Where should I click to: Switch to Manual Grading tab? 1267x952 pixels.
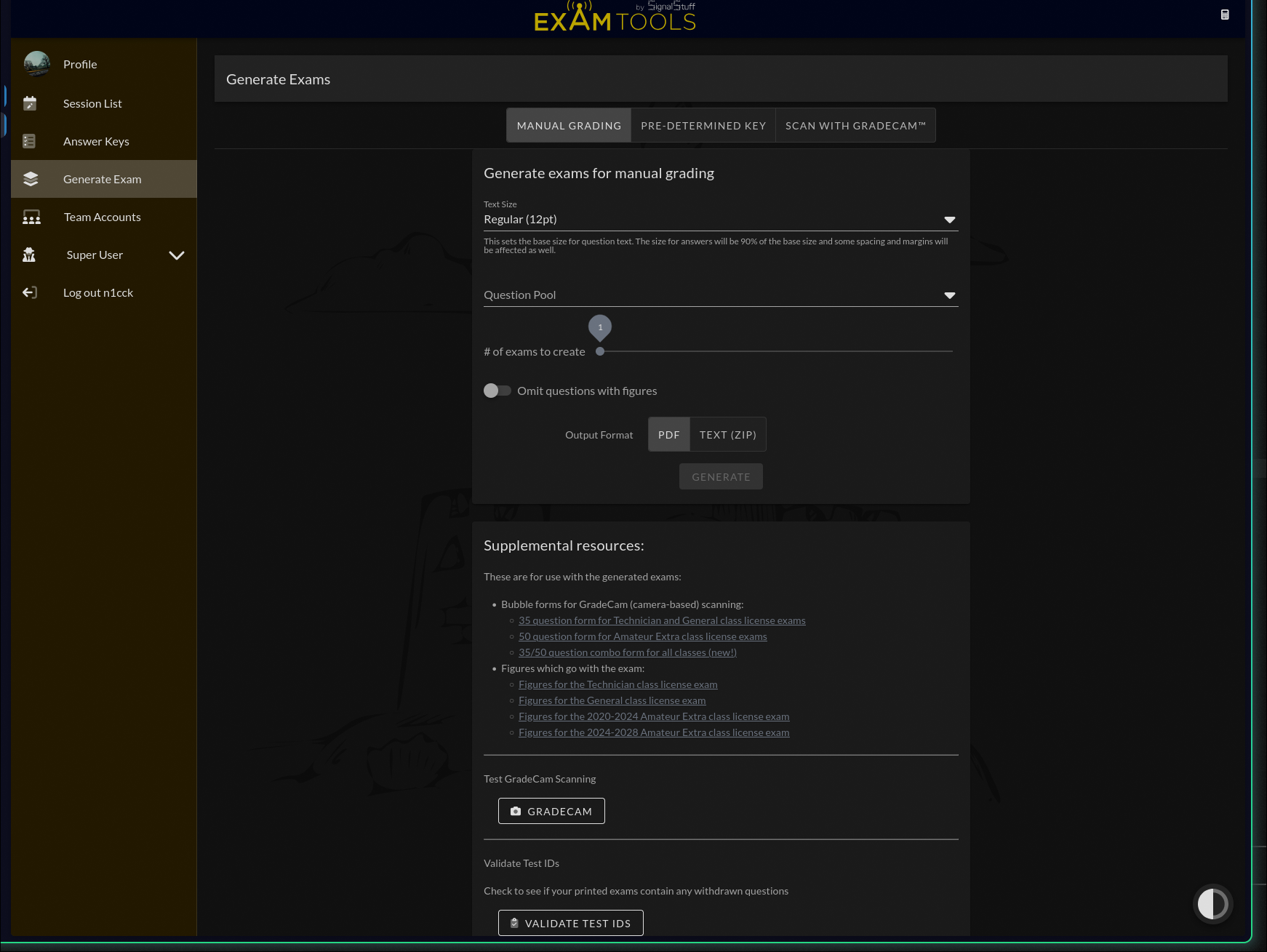(569, 125)
